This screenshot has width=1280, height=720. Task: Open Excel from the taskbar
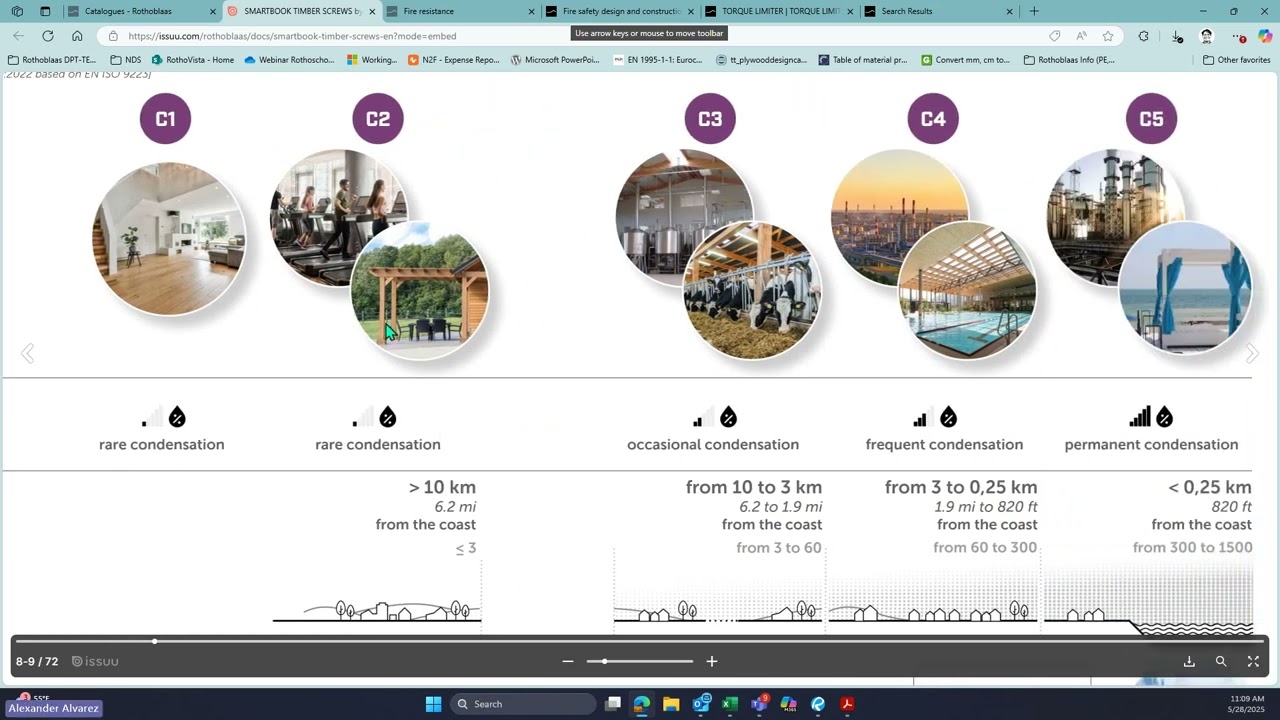click(730, 704)
